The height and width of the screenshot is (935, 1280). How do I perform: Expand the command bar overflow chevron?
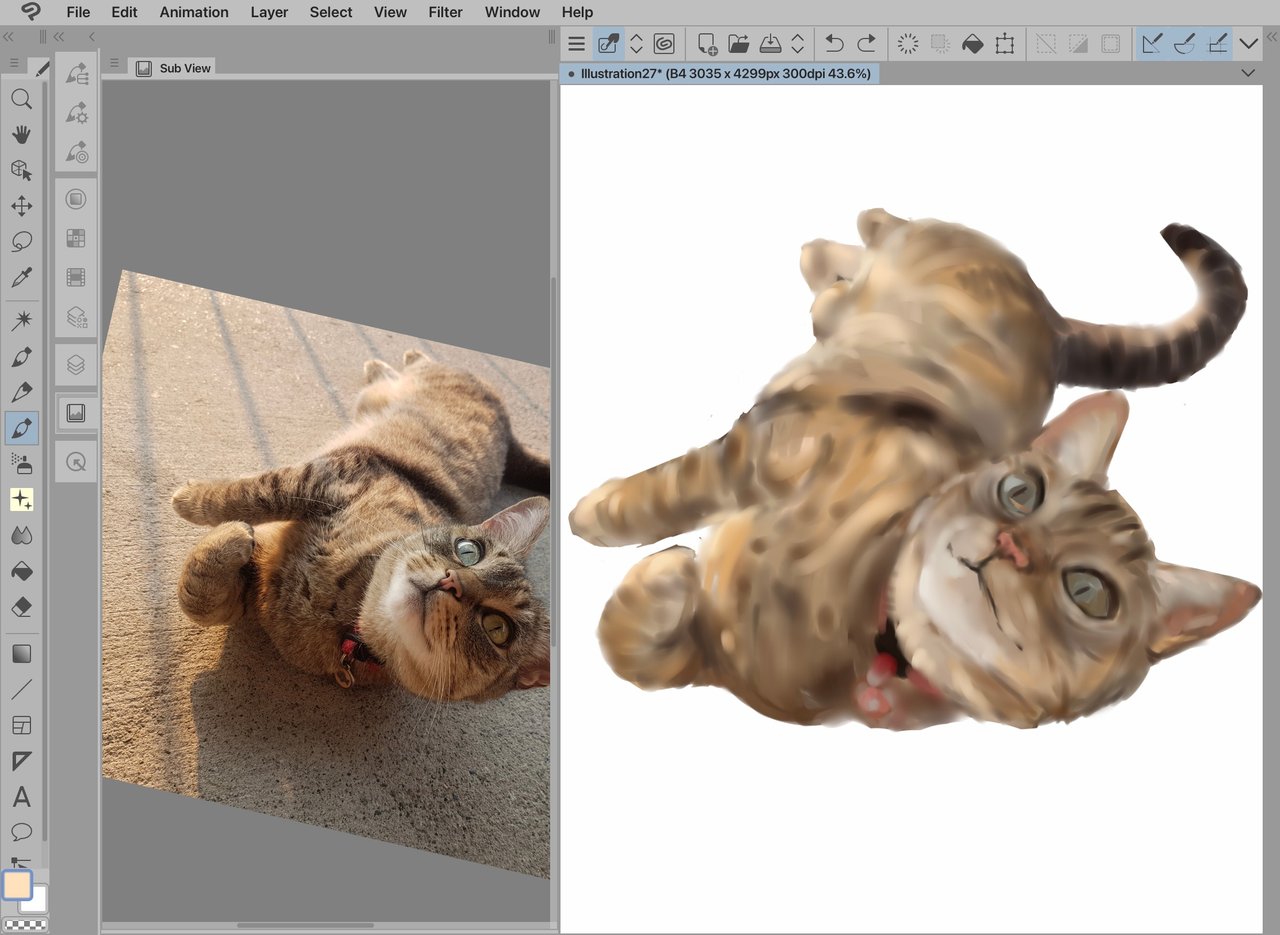[1248, 44]
